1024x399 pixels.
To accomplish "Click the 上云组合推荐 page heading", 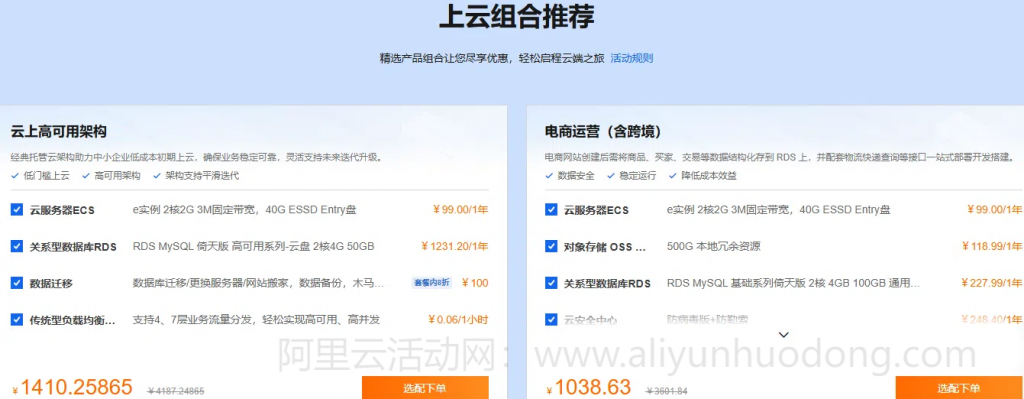I will 517,17.
